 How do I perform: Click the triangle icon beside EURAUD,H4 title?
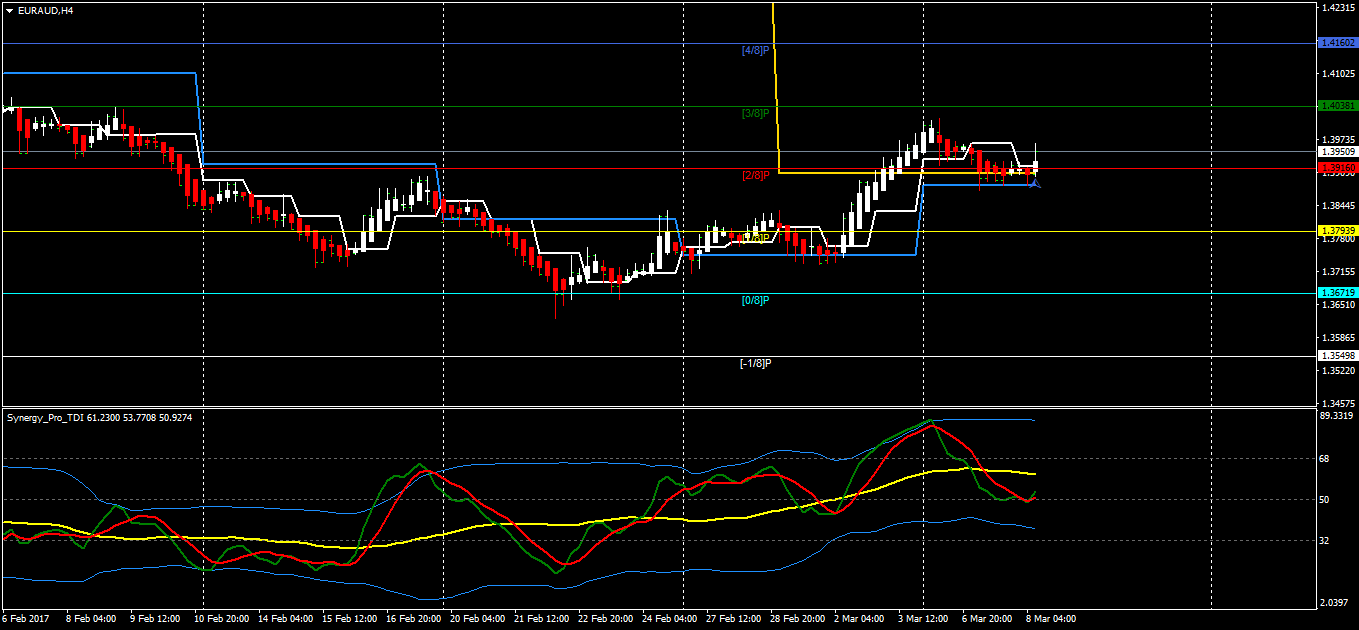click(x=9, y=10)
